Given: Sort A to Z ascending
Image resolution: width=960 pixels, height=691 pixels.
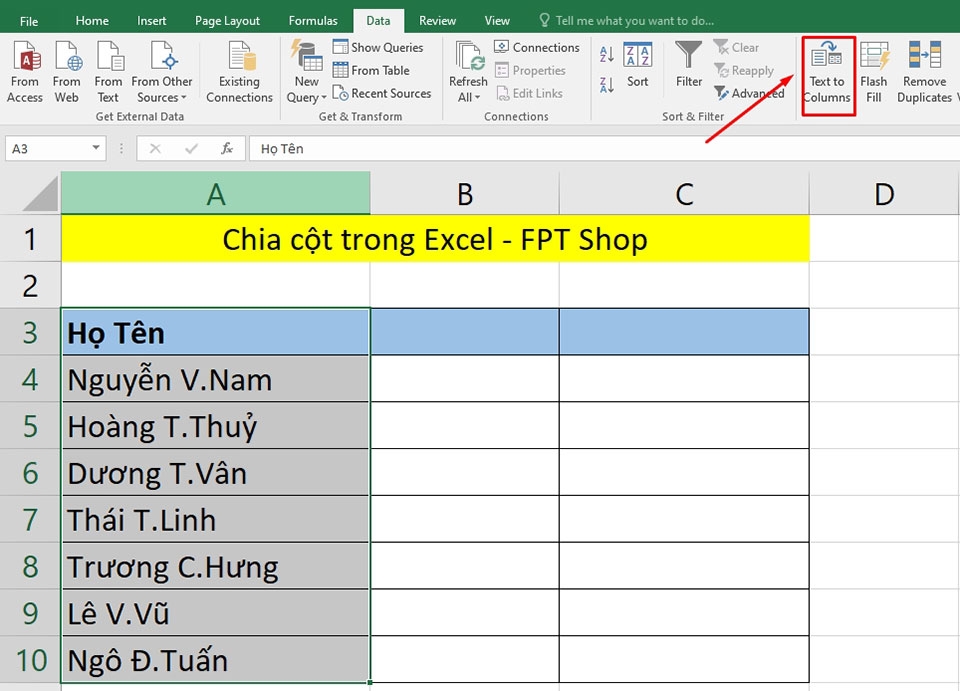Looking at the screenshot, I should pyautogui.click(x=607, y=54).
